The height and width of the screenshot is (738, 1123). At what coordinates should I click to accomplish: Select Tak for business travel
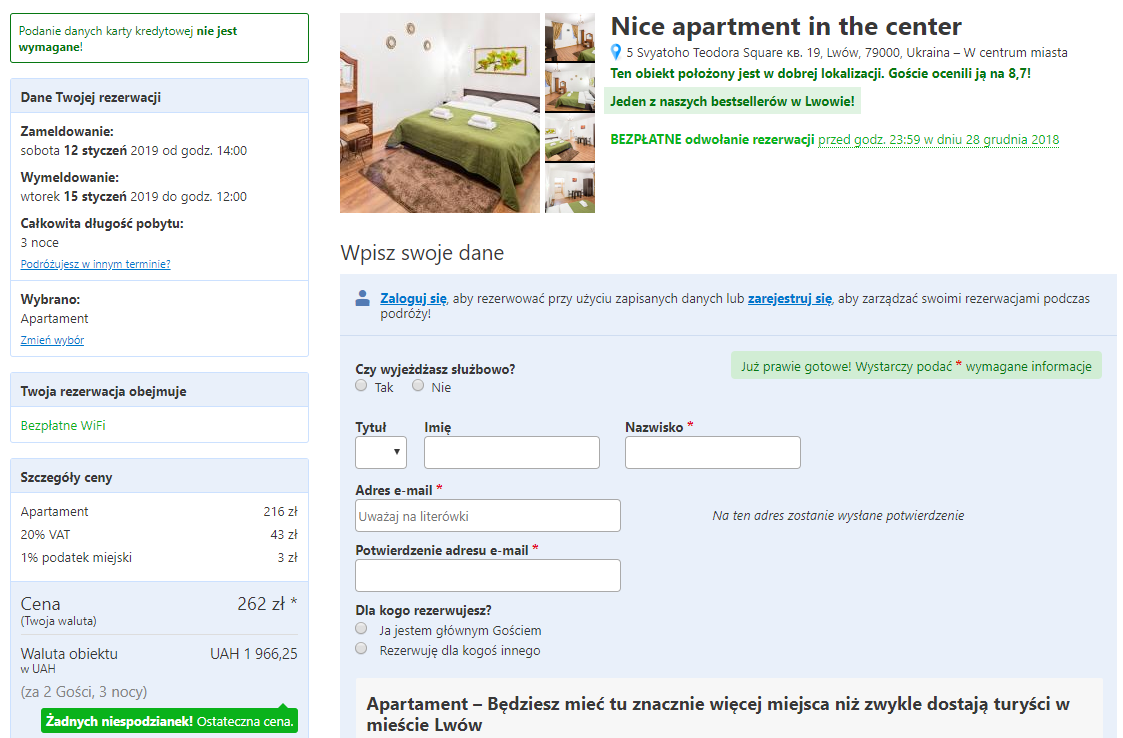(361, 386)
